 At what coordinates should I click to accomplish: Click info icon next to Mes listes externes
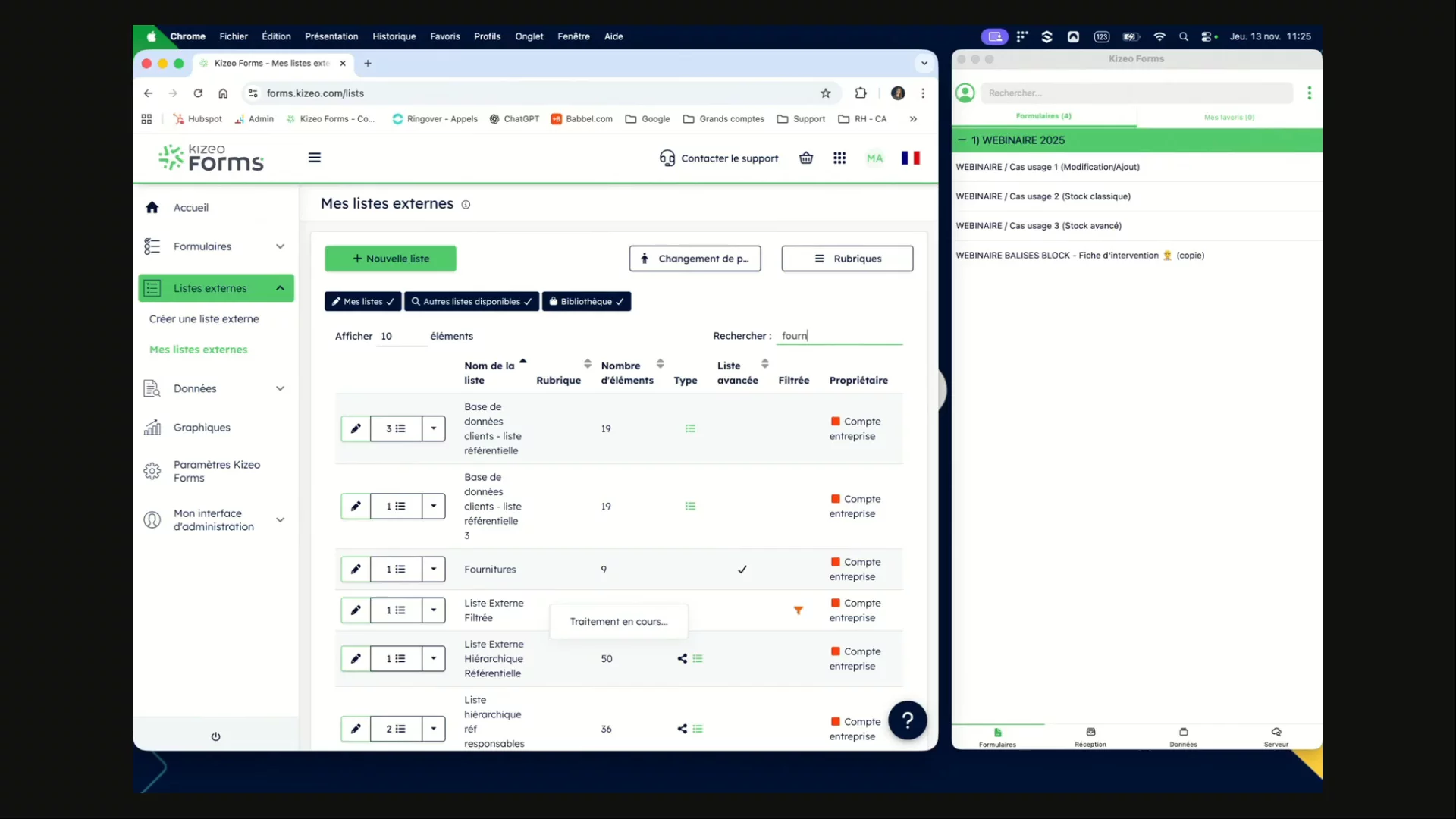[x=466, y=205]
